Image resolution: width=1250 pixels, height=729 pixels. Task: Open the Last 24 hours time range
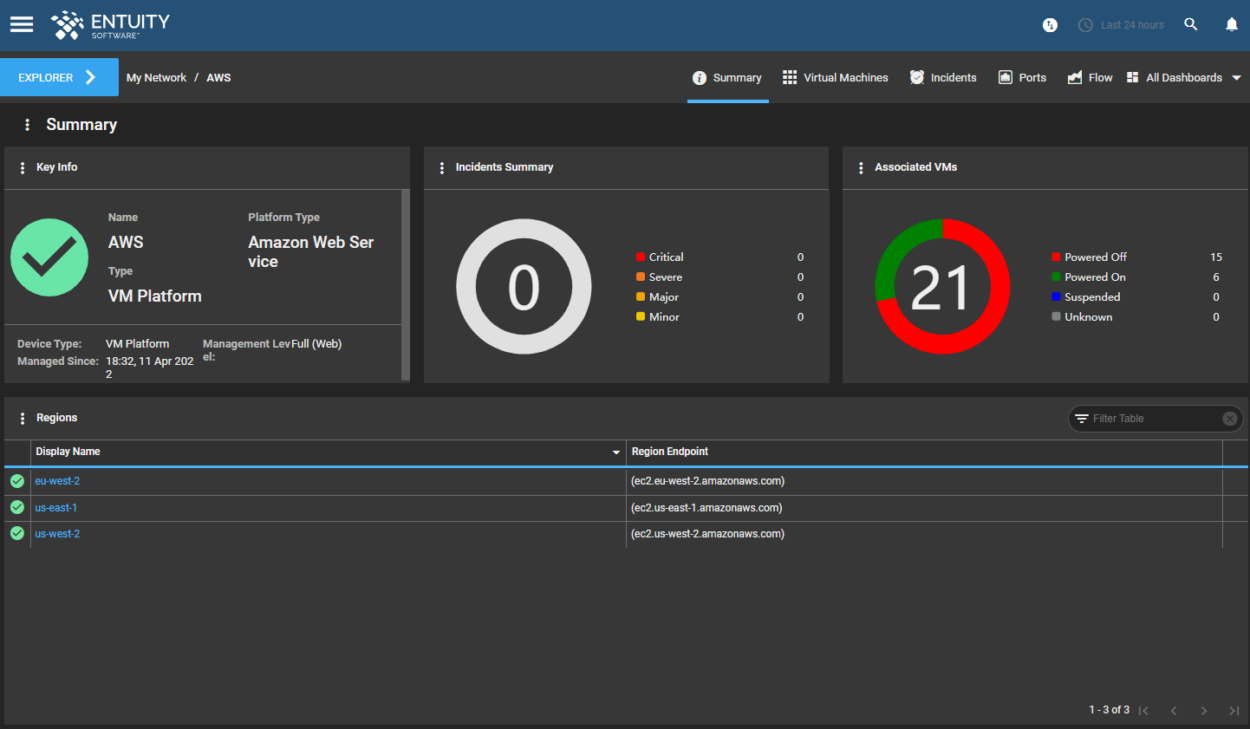pos(1121,25)
